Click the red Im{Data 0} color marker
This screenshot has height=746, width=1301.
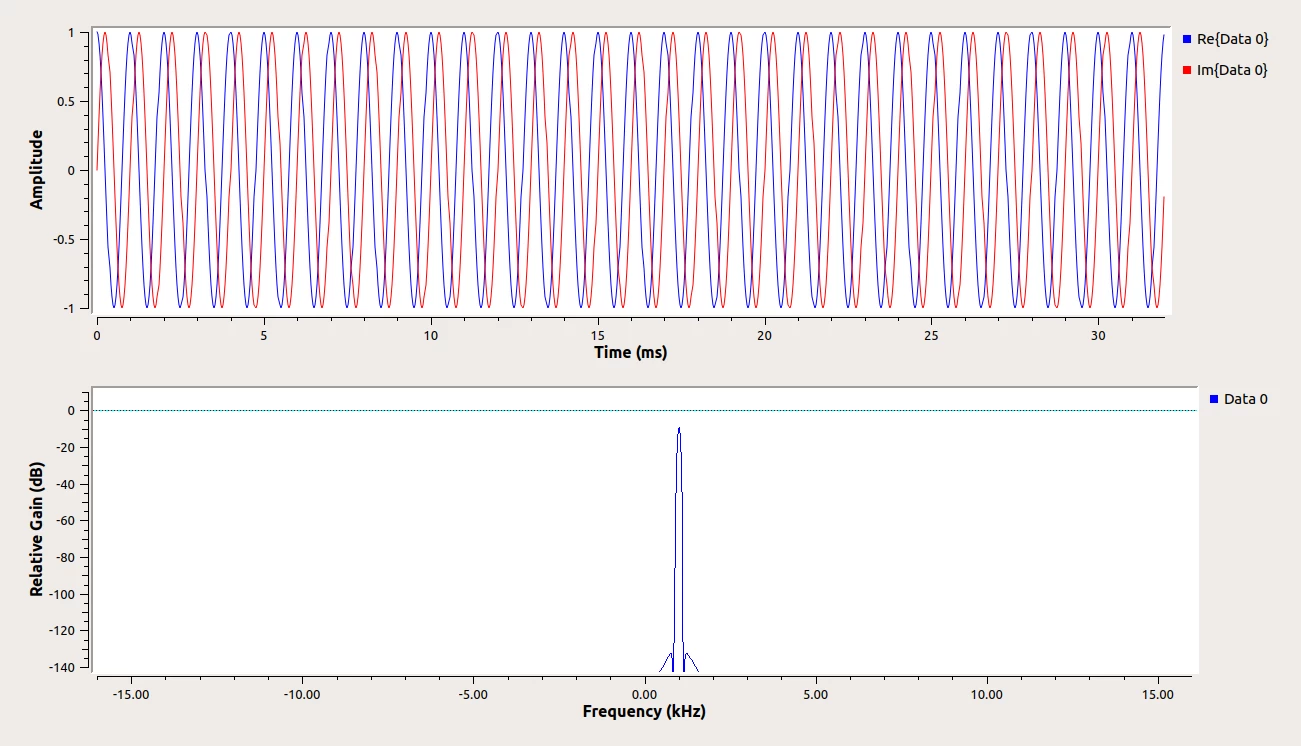click(1187, 70)
